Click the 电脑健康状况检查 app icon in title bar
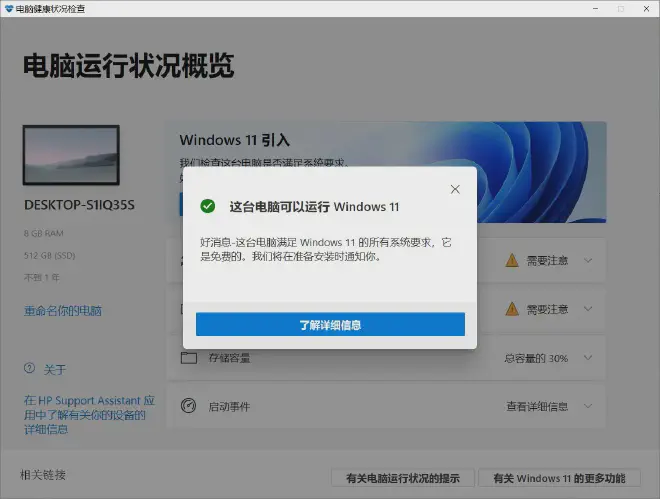 tap(9, 8)
